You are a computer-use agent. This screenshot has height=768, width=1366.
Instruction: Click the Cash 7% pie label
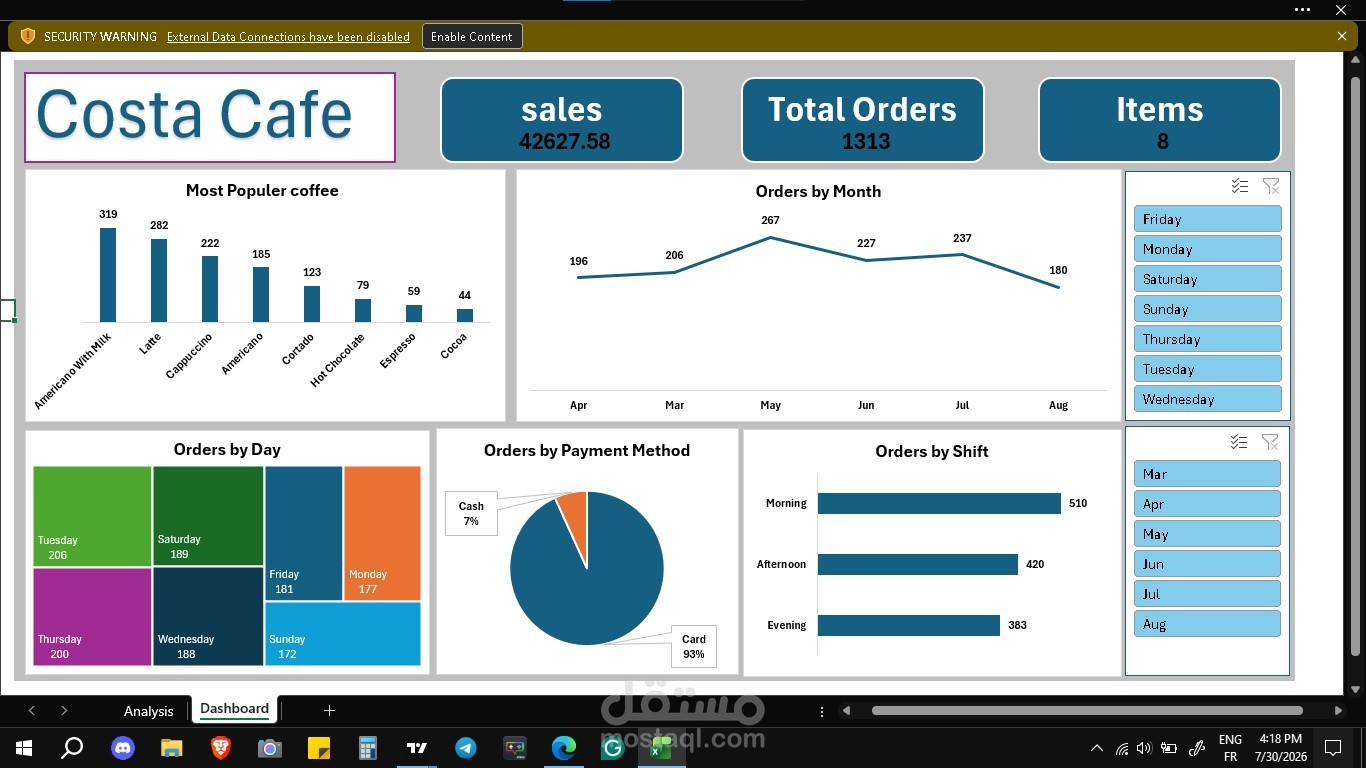471,513
